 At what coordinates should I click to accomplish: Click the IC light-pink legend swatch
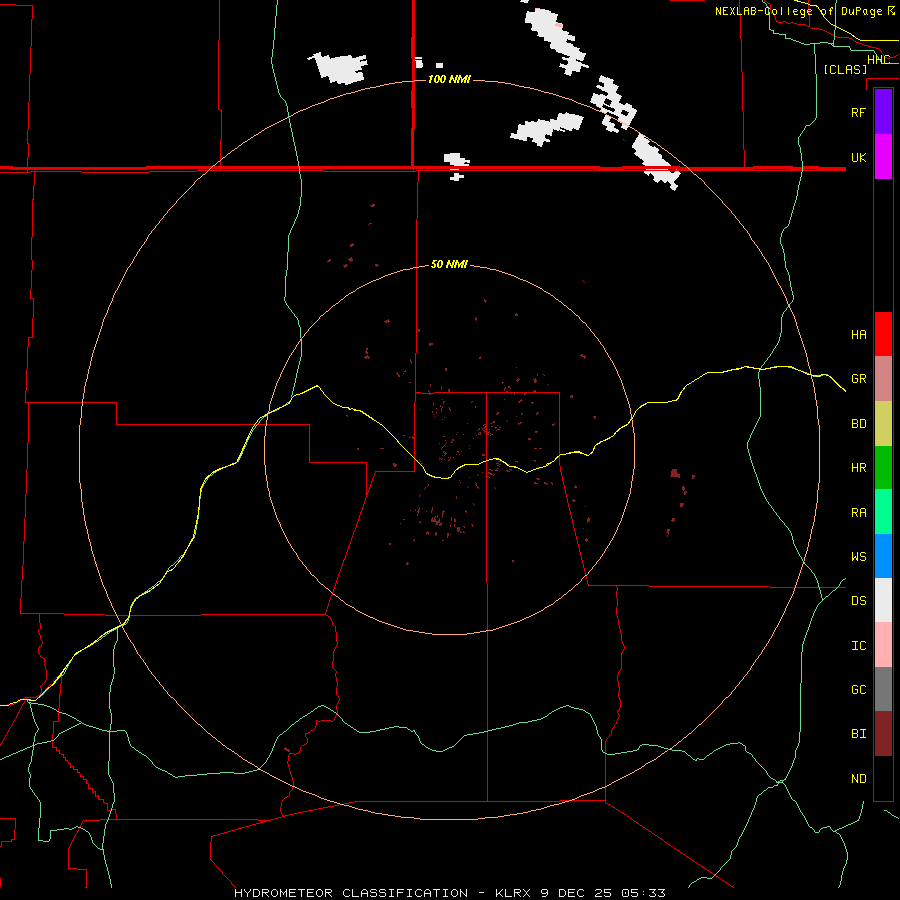(x=883, y=645)
